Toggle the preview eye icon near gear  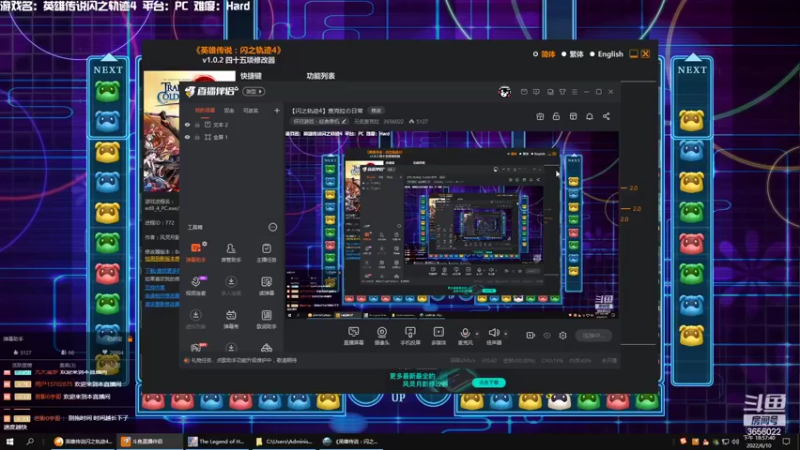pyautogui.click(x=547, y=335)
